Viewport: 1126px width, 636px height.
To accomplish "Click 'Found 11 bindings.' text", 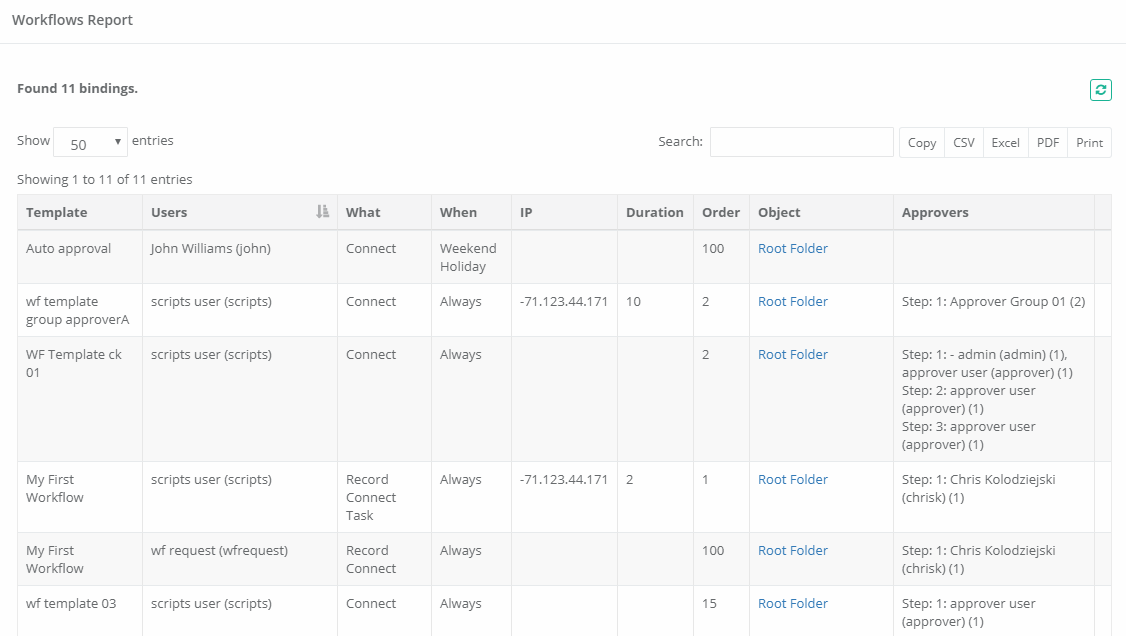I will pyautogui.click(x=78, y=88).
